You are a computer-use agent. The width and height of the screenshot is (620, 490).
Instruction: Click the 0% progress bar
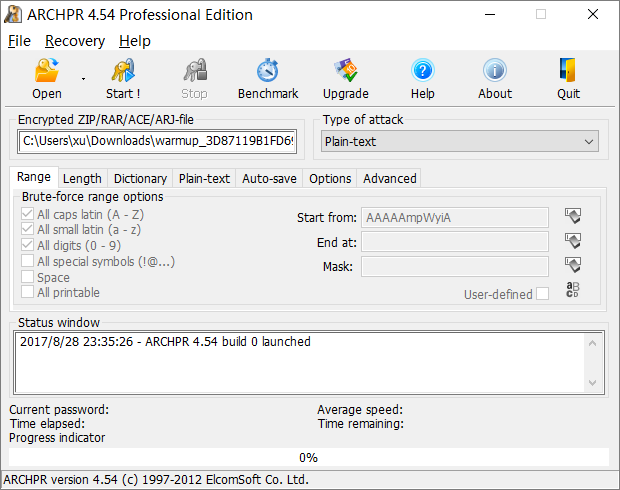pyautogui.click(x=308, y=457)
